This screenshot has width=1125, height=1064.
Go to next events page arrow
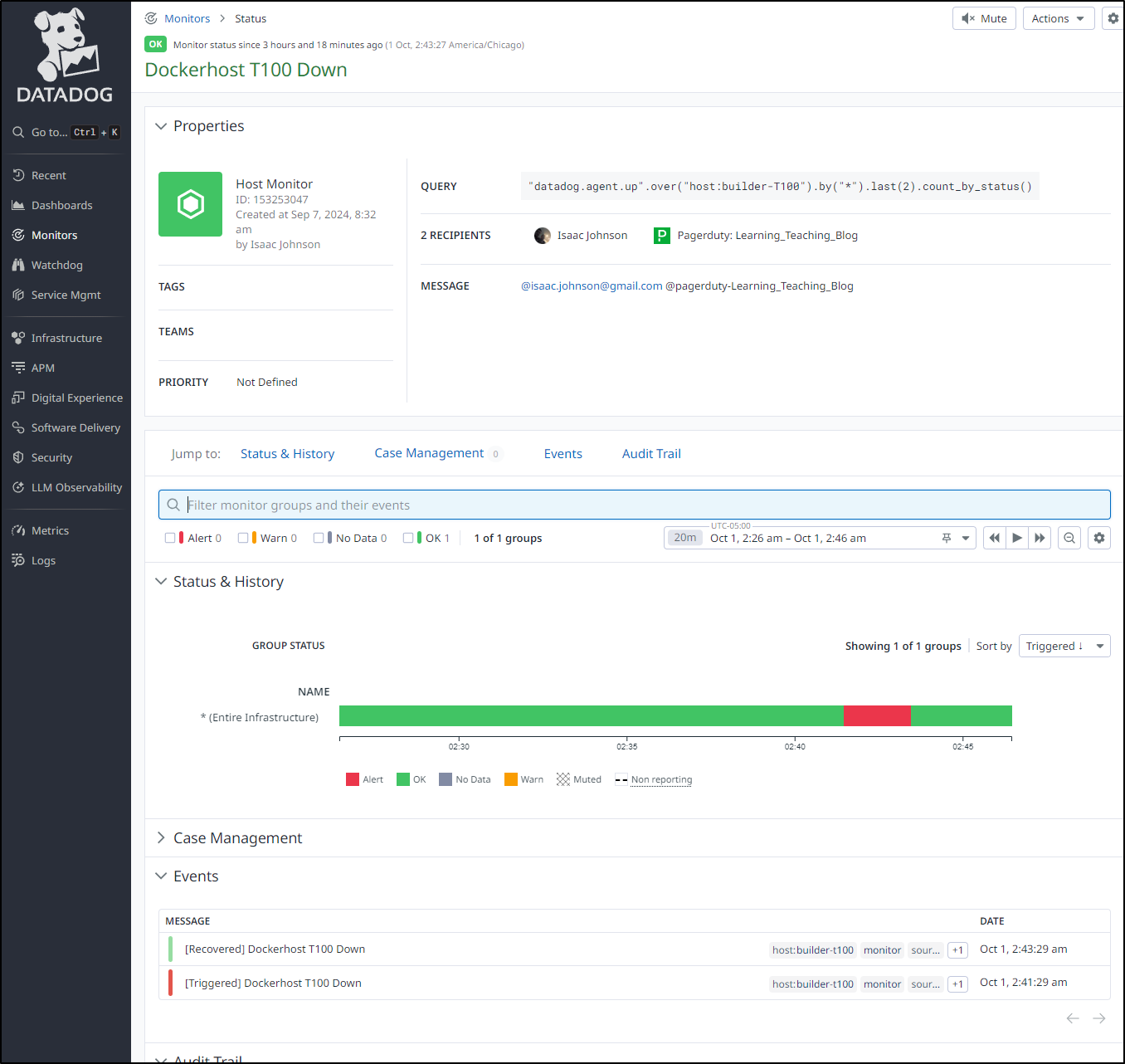(1099, 1018)
